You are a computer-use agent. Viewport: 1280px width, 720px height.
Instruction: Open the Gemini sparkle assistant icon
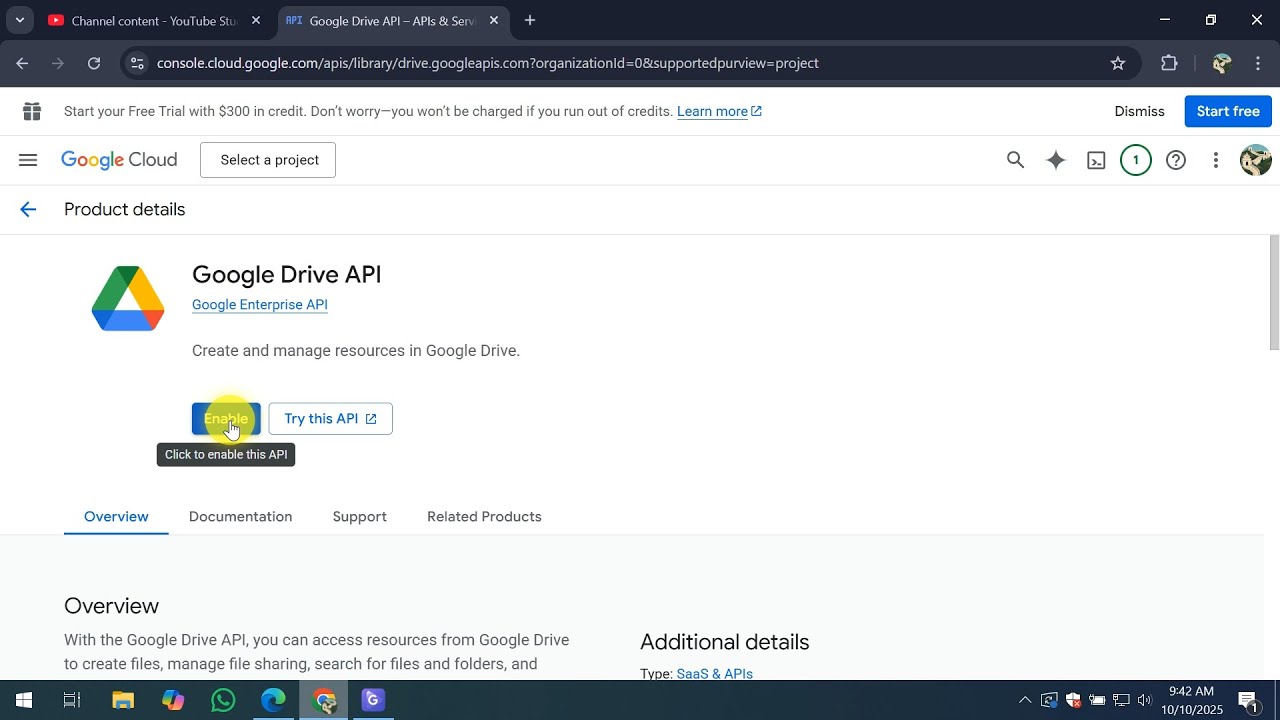[x=1056, y=160]
